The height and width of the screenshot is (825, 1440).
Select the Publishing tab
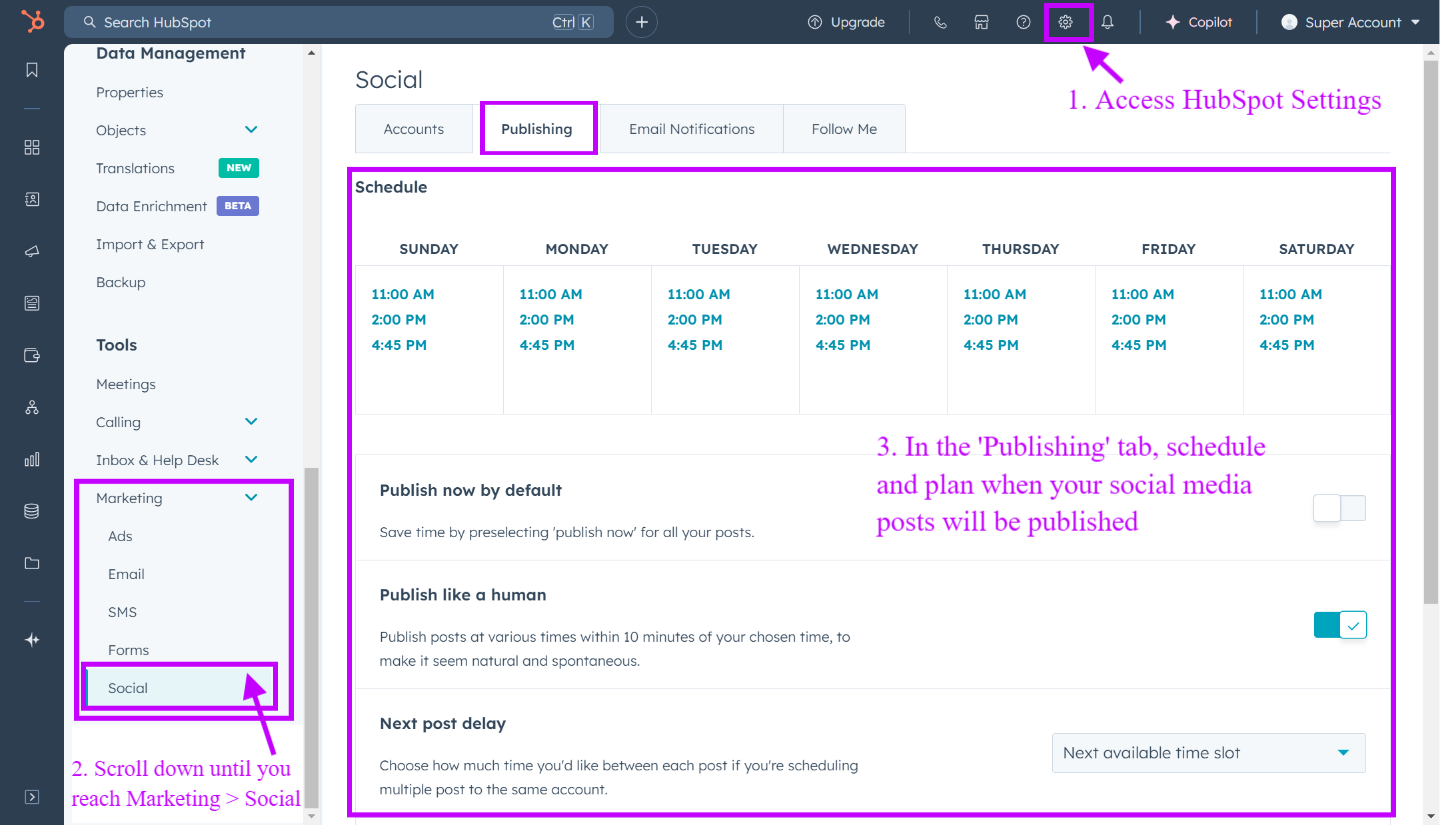pyautogui.click(x=537, y=129)
